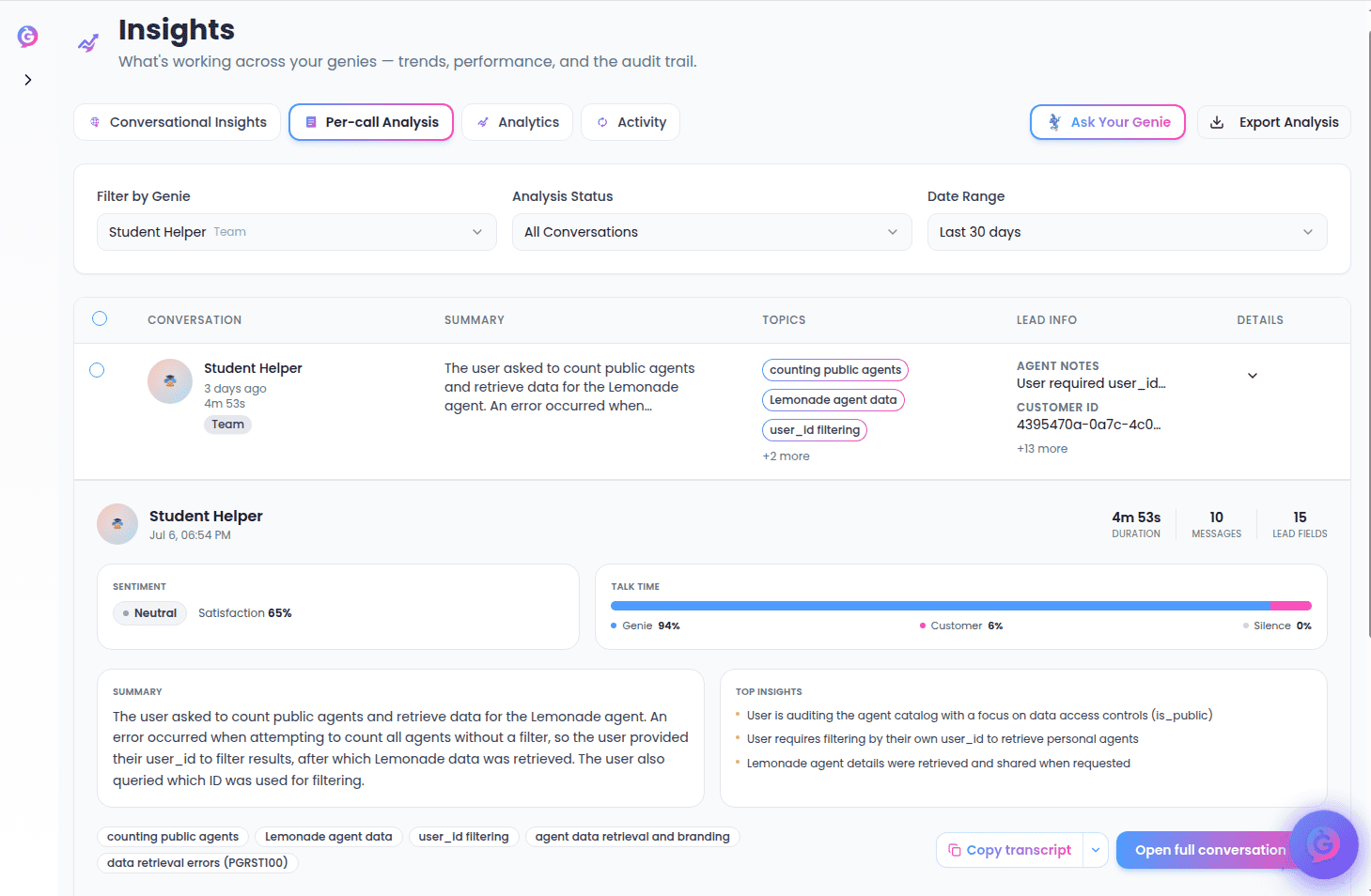Open the floating Genie chat bubble
Screen dimensions: 1371x896
coord(1324,844)
